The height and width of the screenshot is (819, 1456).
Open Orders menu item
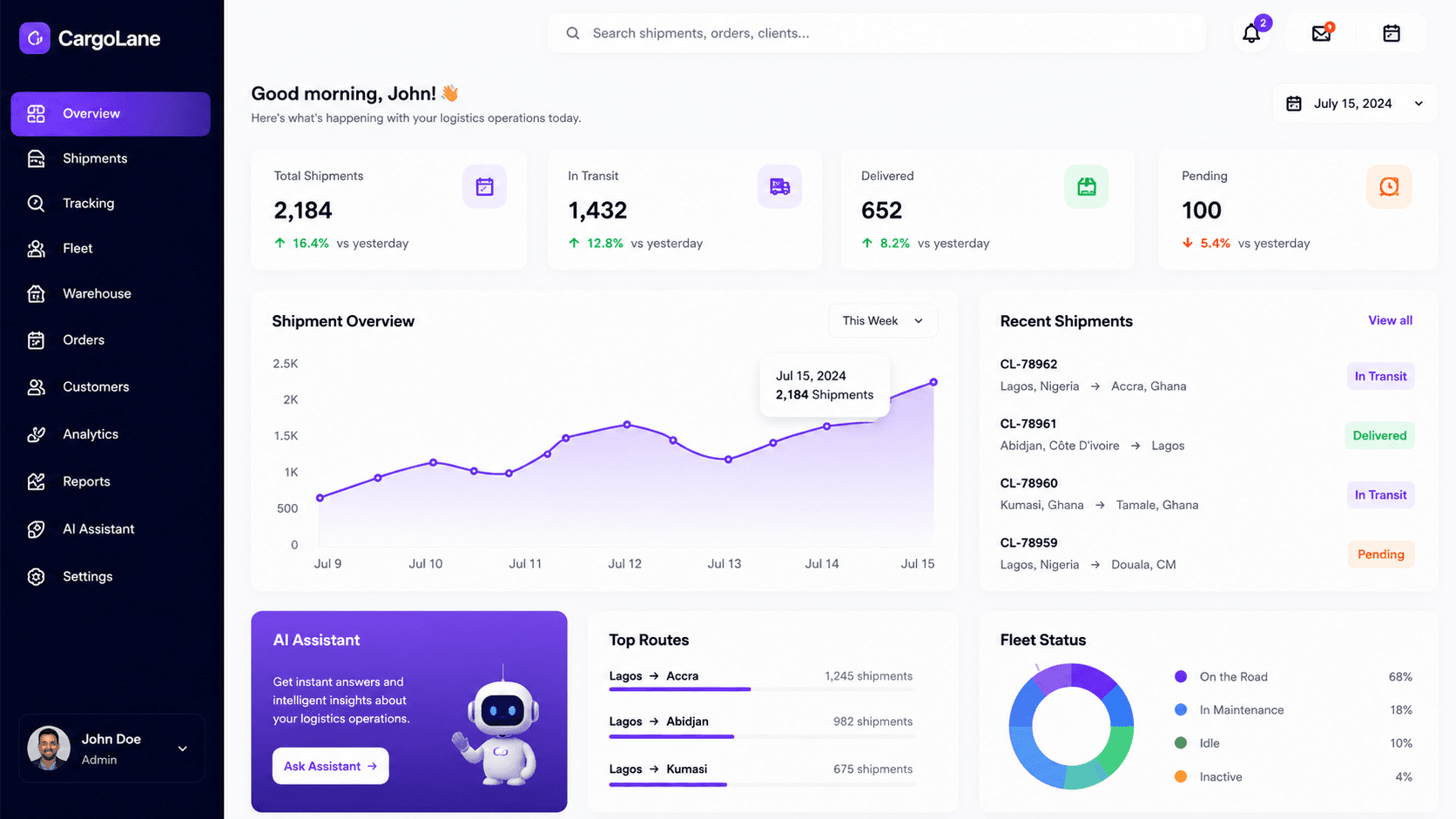point(111,340)
